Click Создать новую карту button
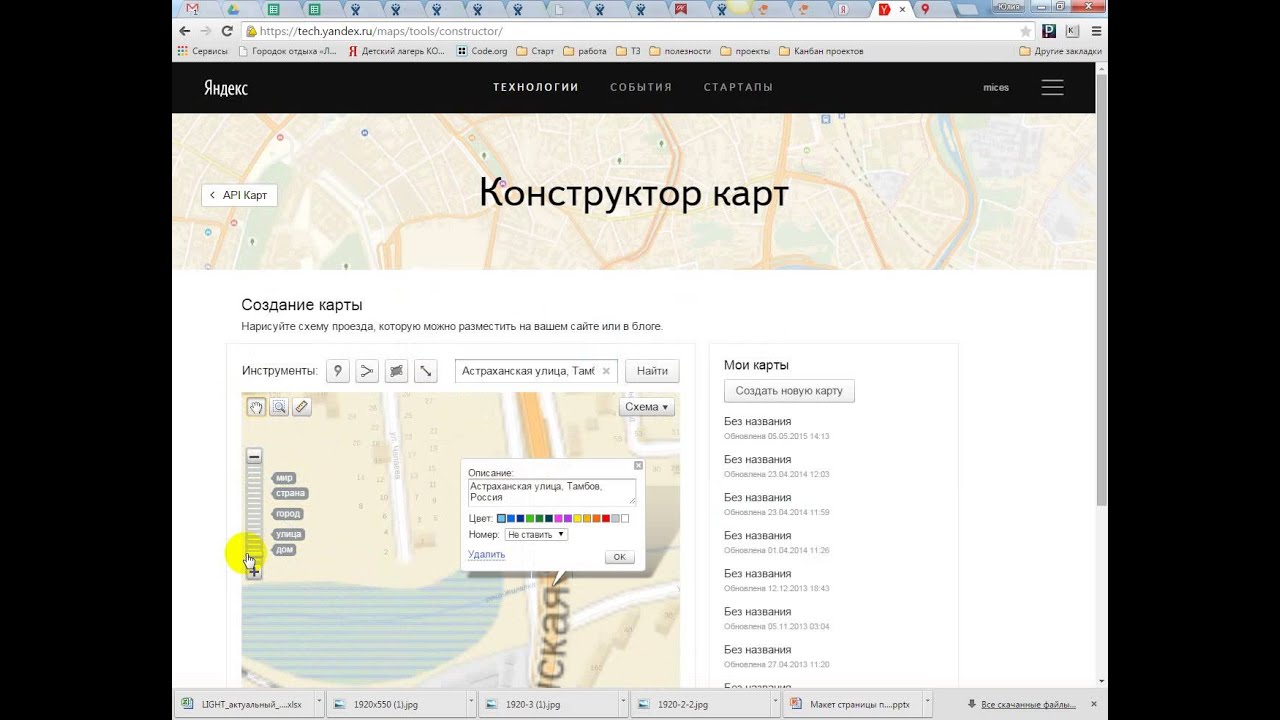Image resolution: width=1280 pixels, height=720 pixels. pyautogui.click(x=789, y=391)
